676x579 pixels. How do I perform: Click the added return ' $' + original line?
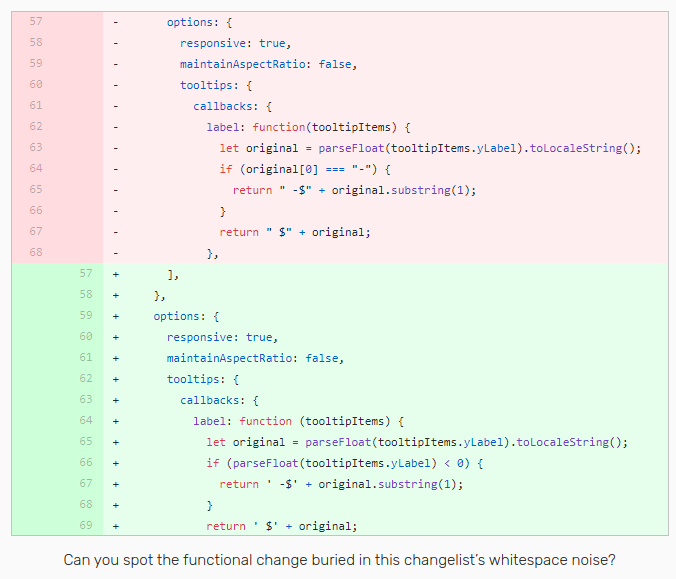(x=282, y=525)
